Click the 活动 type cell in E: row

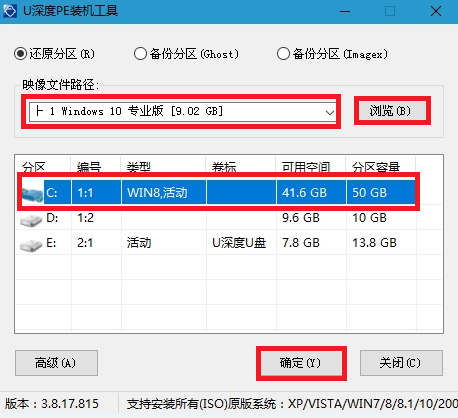[139, 243]
